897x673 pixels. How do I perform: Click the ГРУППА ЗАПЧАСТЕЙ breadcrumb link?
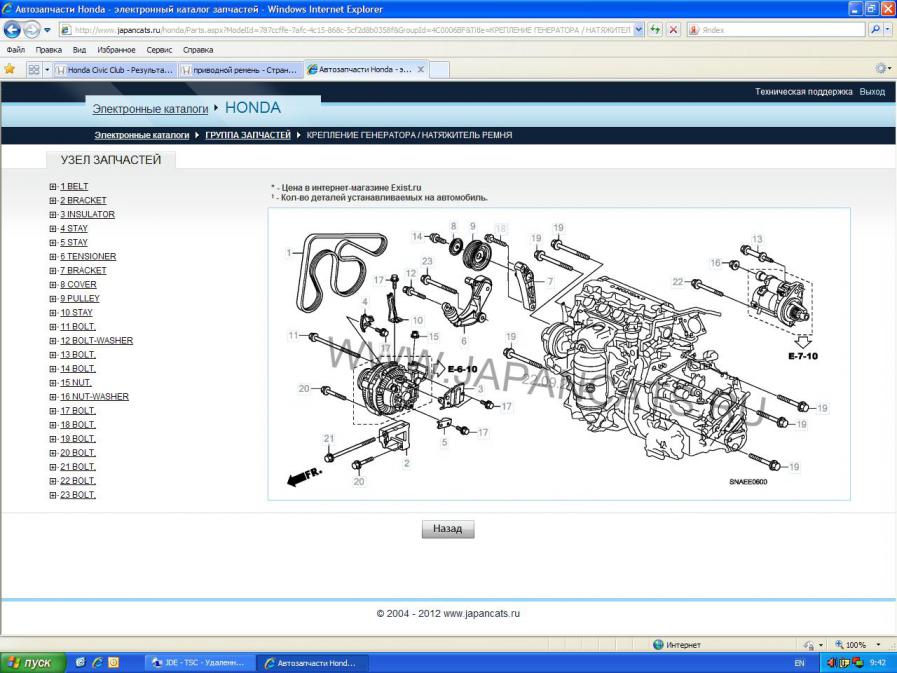coord(248,135)
